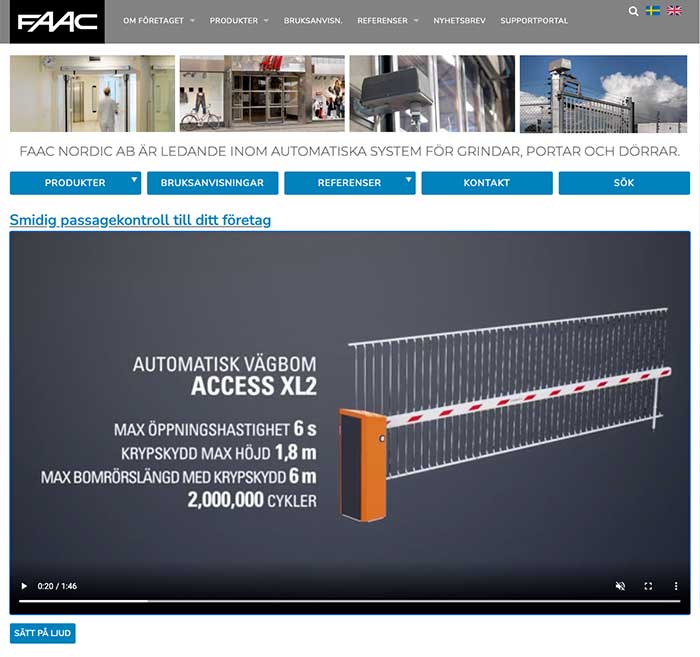The image size is (700, 657).
Task: Switch language with British flag
Action: 674,11
